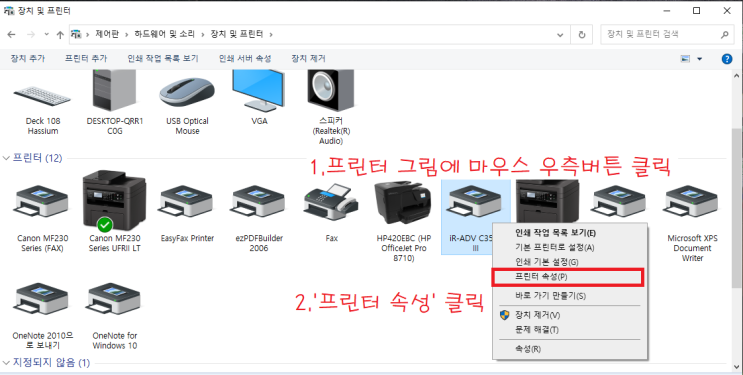Click 장치 추가 toolbar button
Viewport: 743px width, 375px height.
coord(27,59)
